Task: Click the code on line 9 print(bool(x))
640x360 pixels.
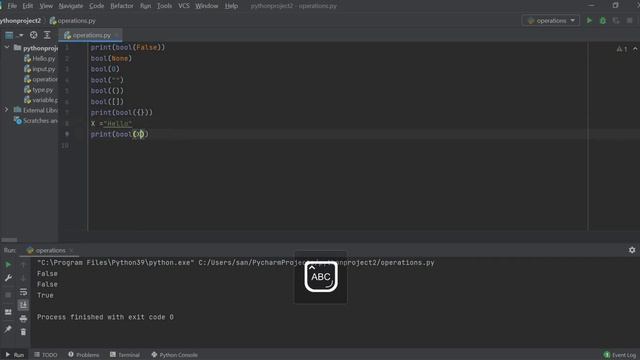Action: pyautogui.click(x=120, y=134)
